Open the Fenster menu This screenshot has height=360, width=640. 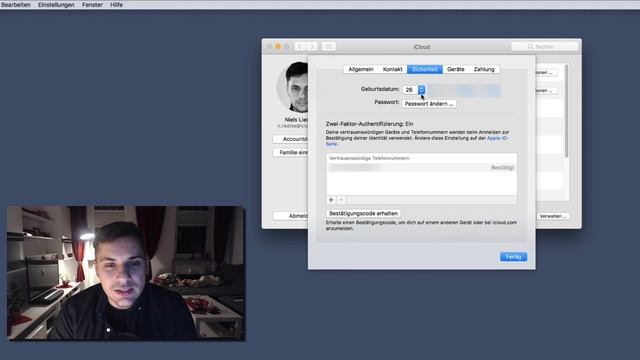pos(92,4)
